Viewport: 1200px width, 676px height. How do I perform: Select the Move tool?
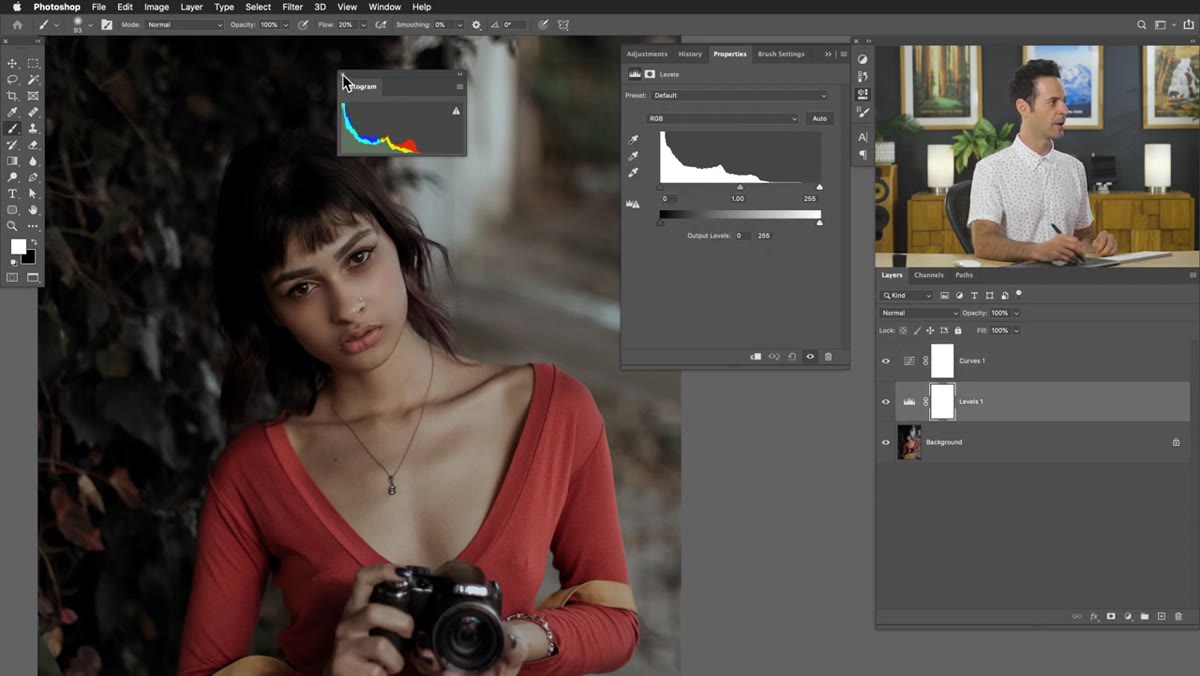pos(13,63)
